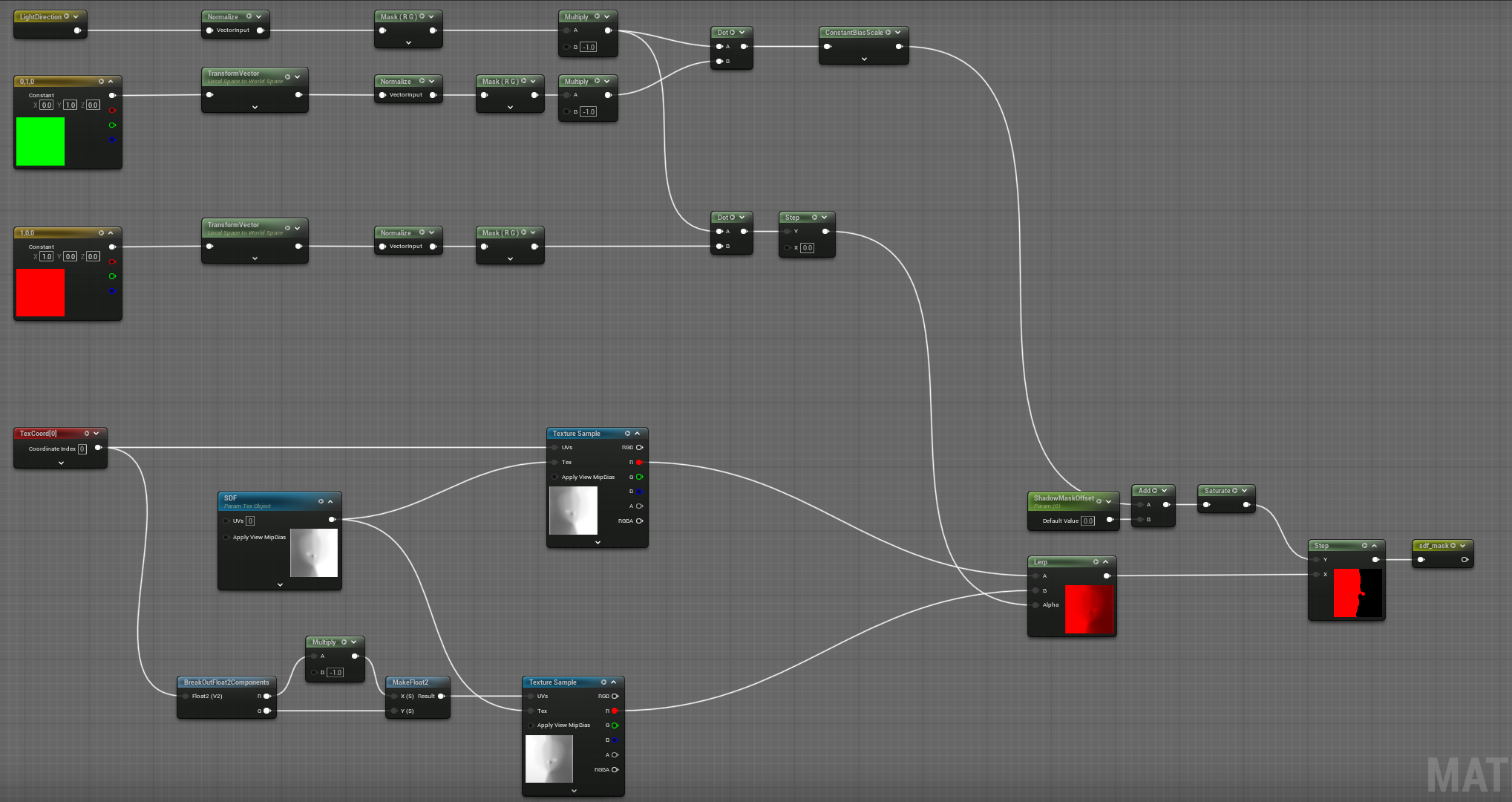This screenshot has height=802, width=1512.
Task: Edit the B value -1.0 on the top Multiply node
Action: 588,46
